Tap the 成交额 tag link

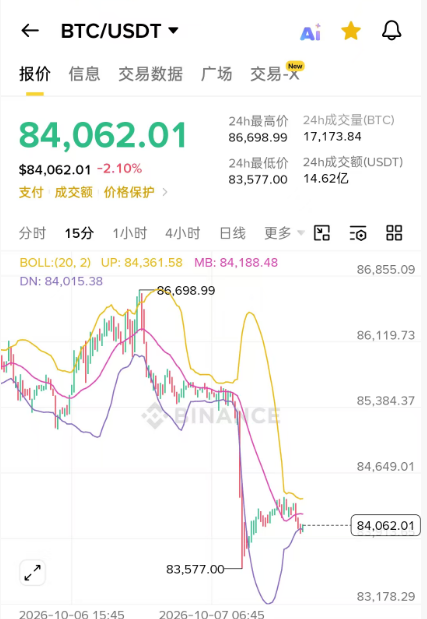point(73,192)
